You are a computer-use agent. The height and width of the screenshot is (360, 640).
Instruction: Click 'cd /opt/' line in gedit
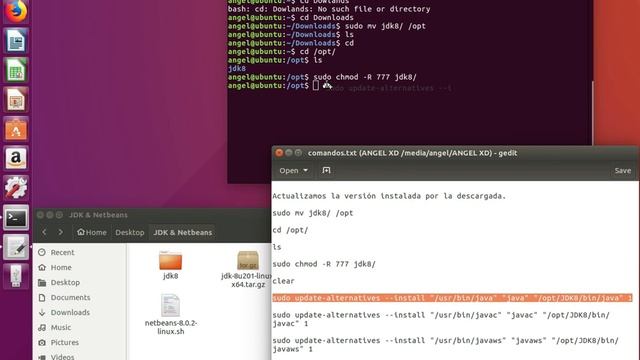tap(290, 230)
